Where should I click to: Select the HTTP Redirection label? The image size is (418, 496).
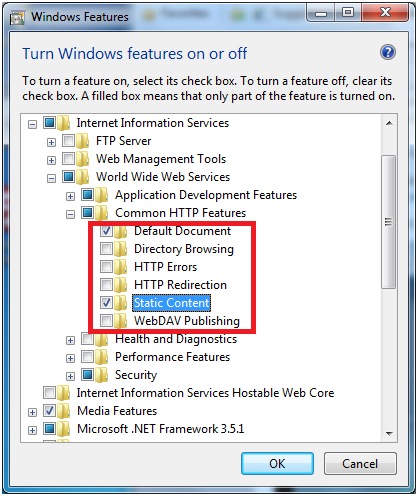(180, 285)
